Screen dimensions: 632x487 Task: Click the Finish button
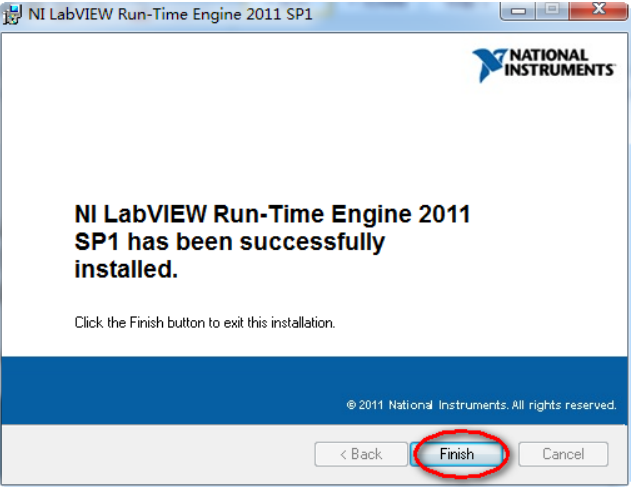click(457, 454)
